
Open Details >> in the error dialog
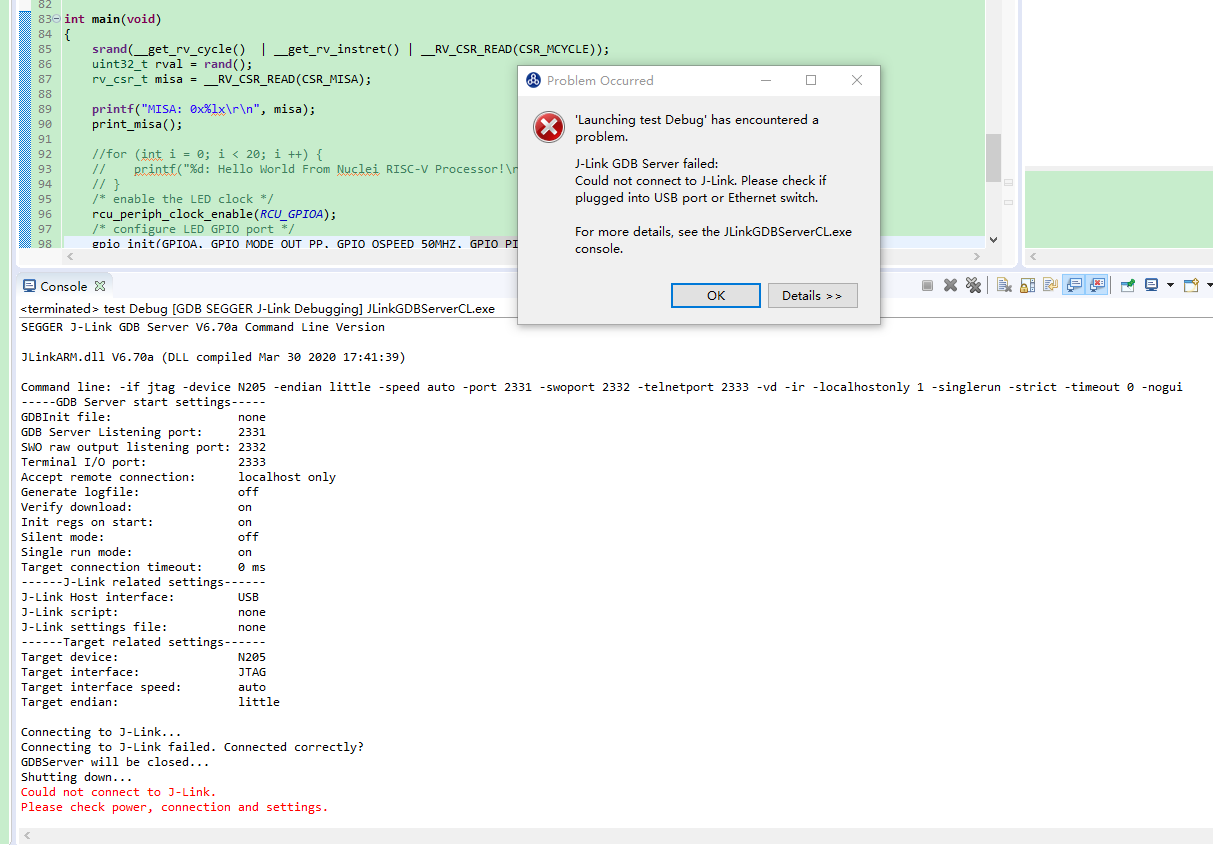(x=812, y=296)
